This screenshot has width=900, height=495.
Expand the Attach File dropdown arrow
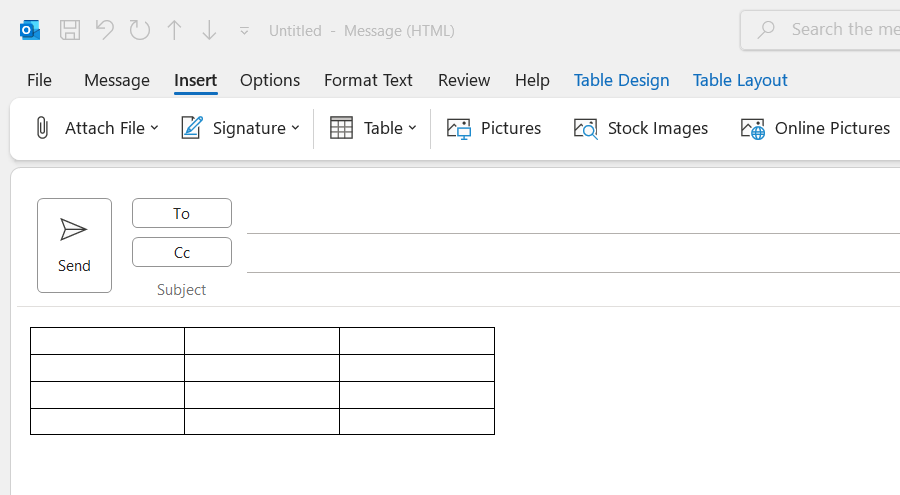click(x=154, y=127)
